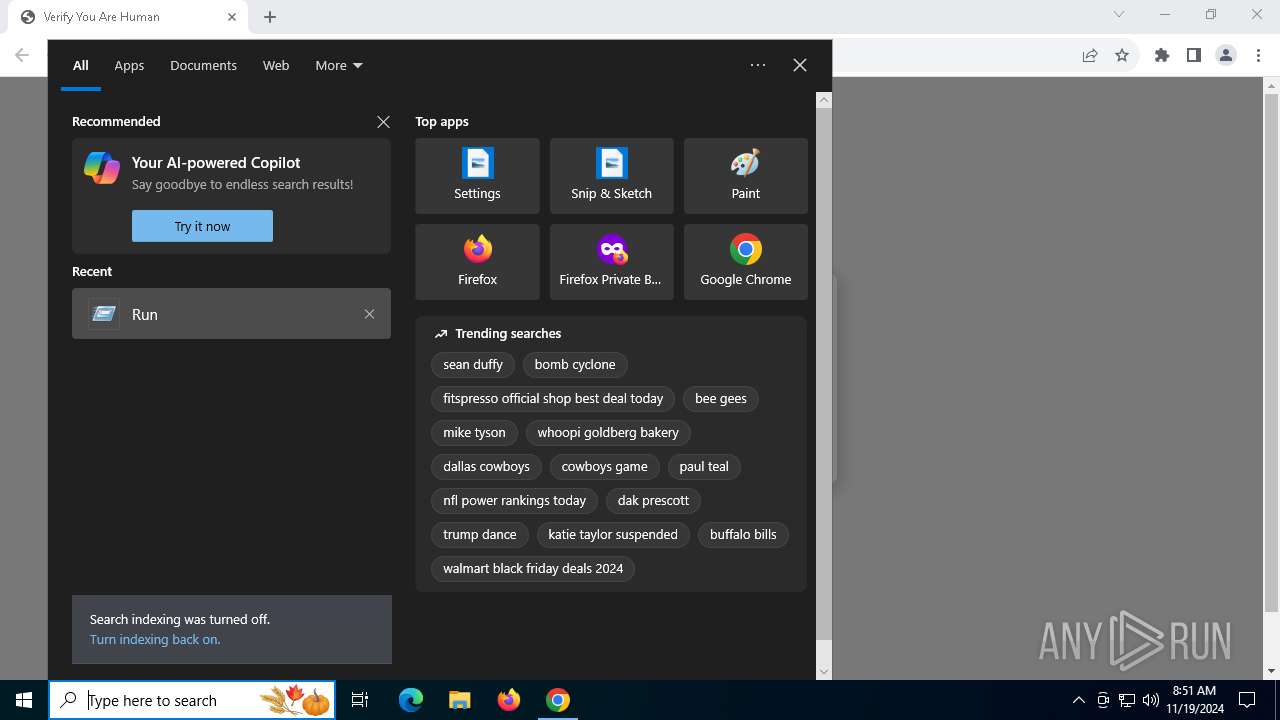
Task: Search trending topic mike tyson
Action: coord(474,433)
